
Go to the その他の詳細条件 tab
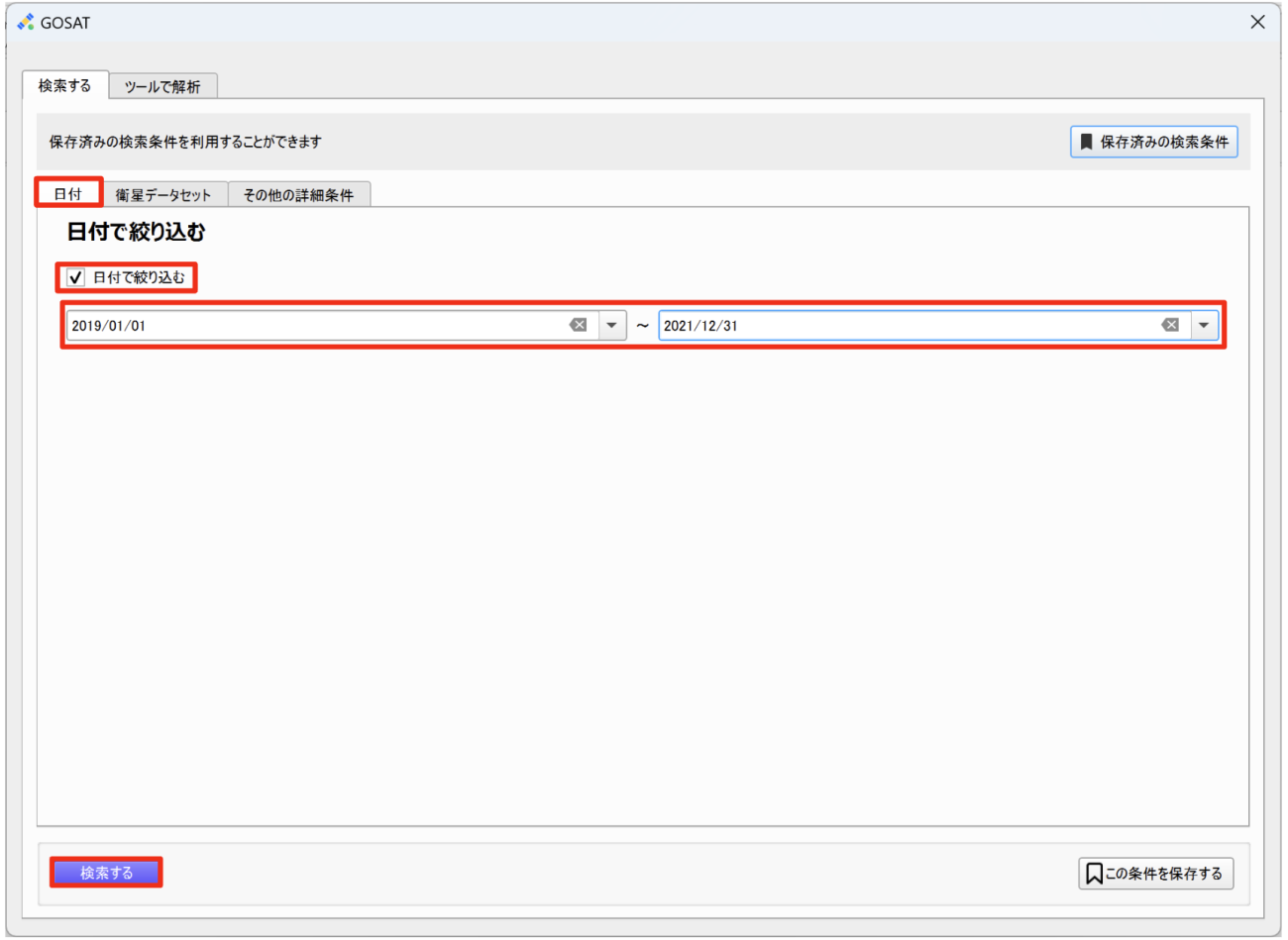point(298,195)
